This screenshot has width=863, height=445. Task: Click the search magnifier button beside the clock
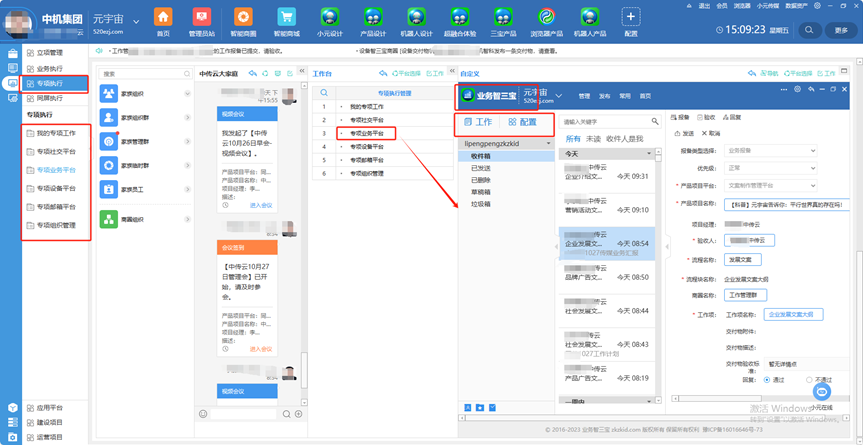pyautogui.click(x=809, y=30)
